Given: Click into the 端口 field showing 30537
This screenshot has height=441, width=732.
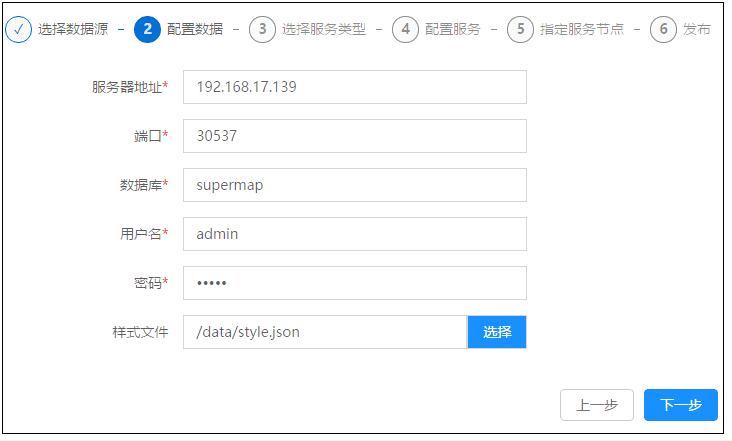Looking at the screenshot, I should pos(354,136).
